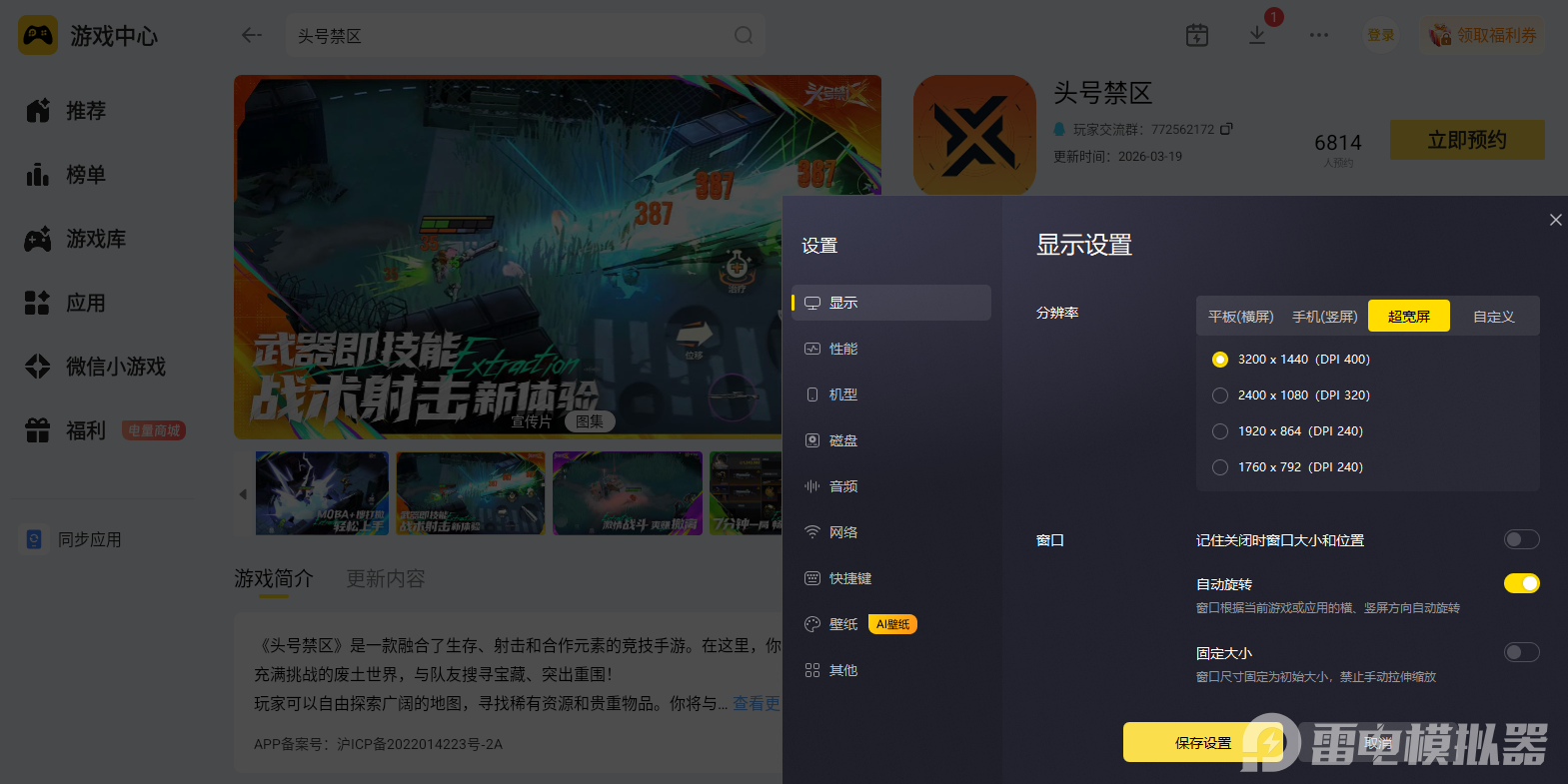Turn off the 自动旋转 switch
Viewport: 1568px width, 784px height.
tap(1522, 583)
